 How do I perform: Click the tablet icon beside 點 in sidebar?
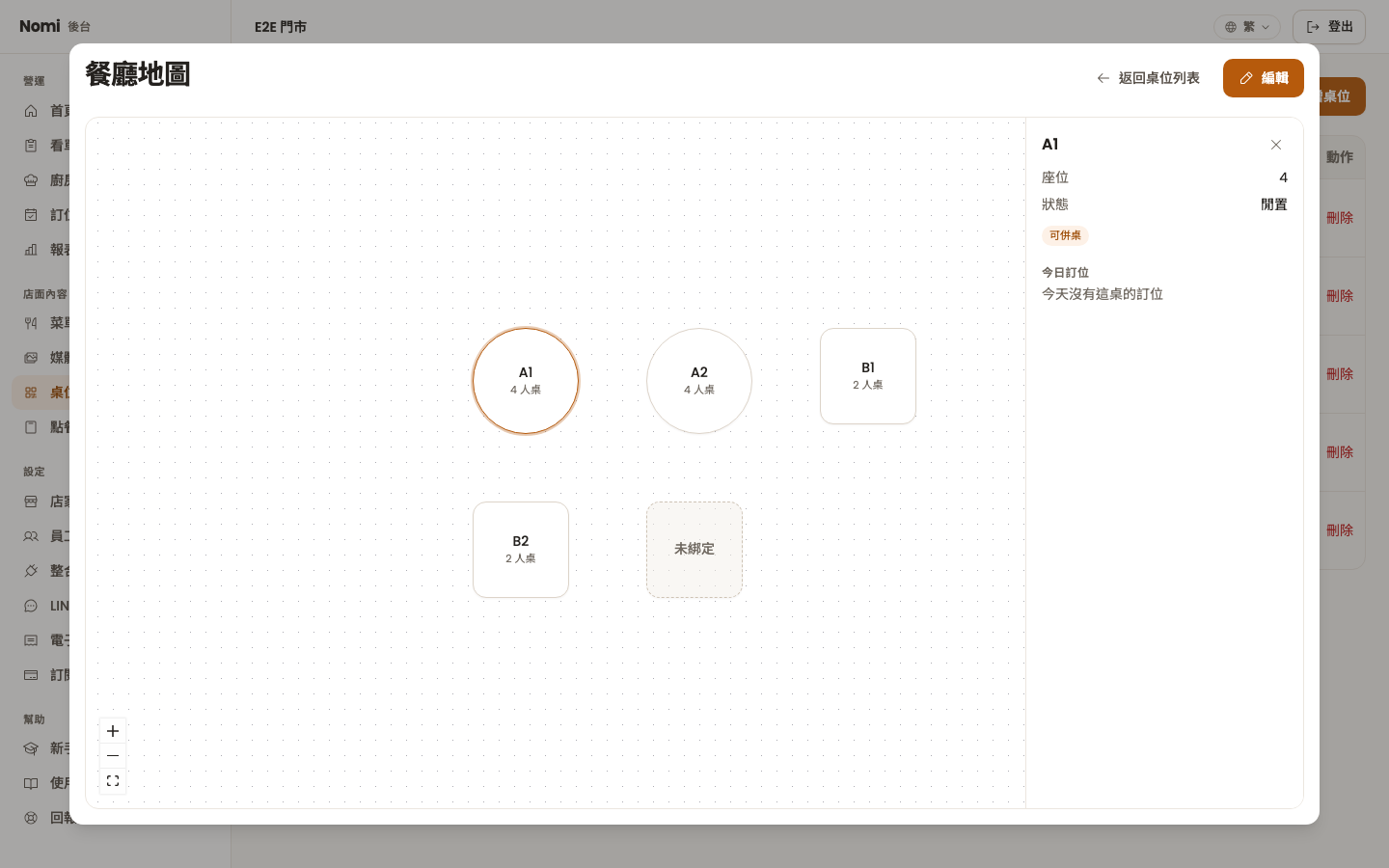31,427
